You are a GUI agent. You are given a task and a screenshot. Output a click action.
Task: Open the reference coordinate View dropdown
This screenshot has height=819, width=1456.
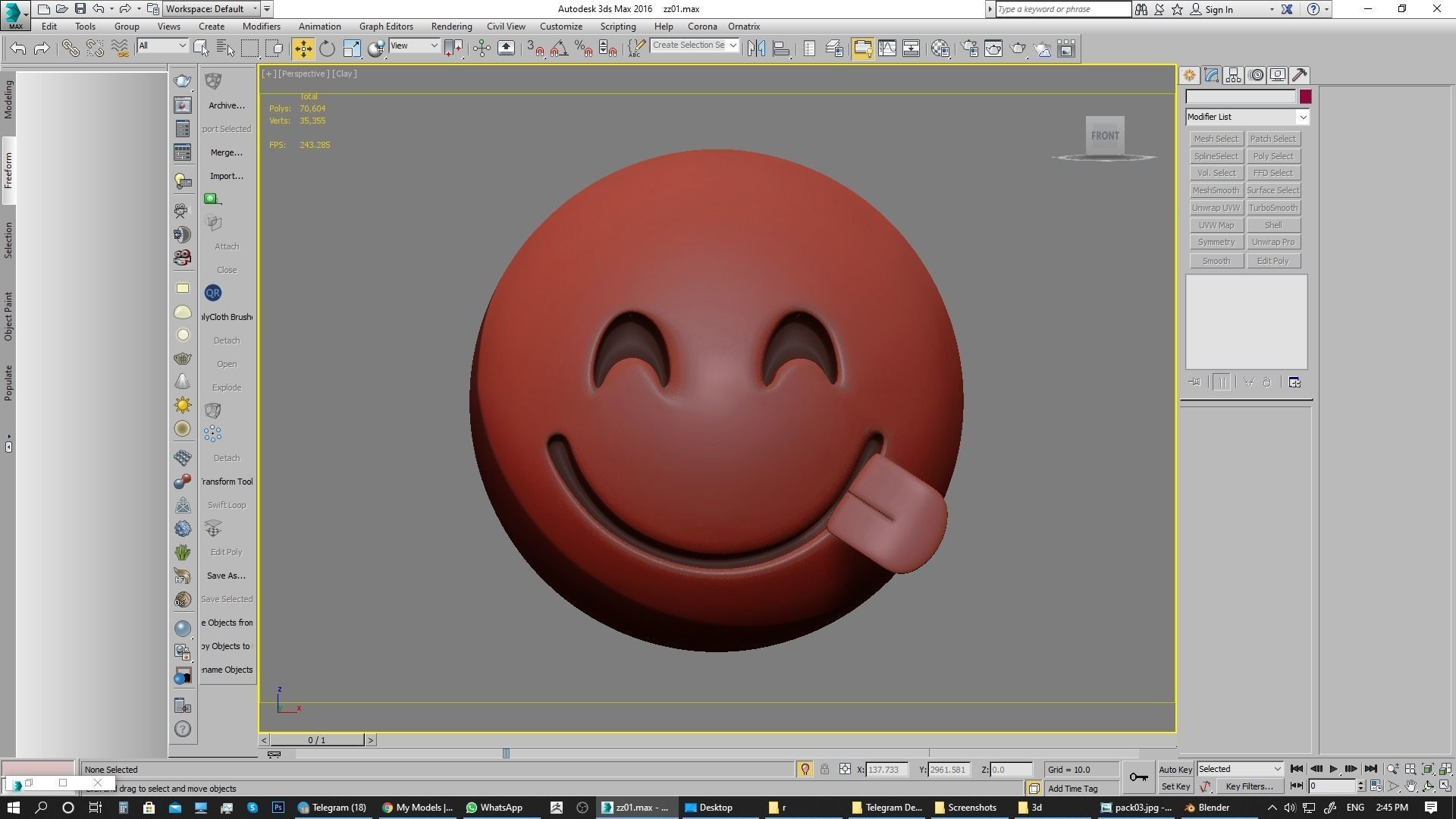point(414,46)
